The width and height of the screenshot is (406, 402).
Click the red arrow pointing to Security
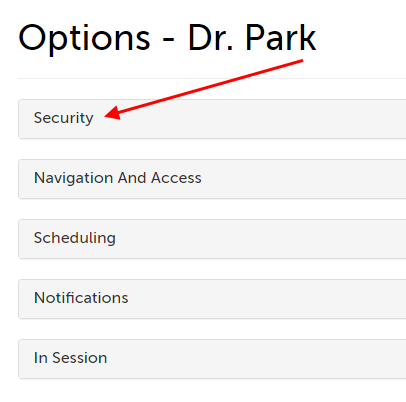tap(203, 89)
